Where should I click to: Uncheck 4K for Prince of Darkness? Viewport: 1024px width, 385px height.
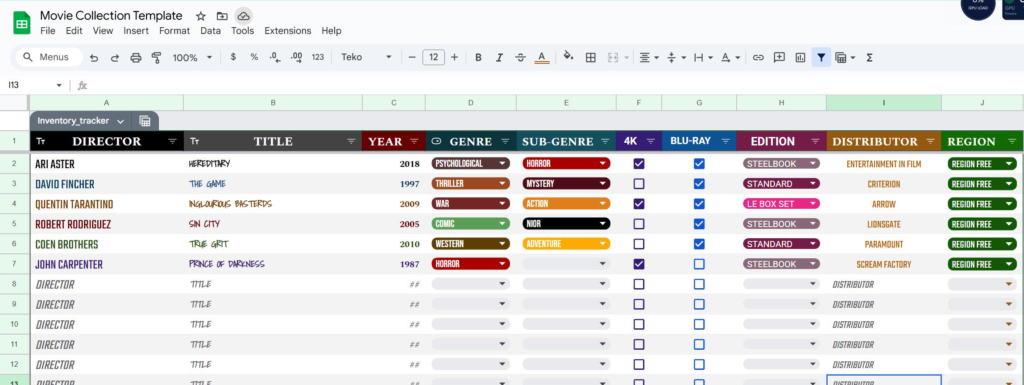(x=639, y=264)
